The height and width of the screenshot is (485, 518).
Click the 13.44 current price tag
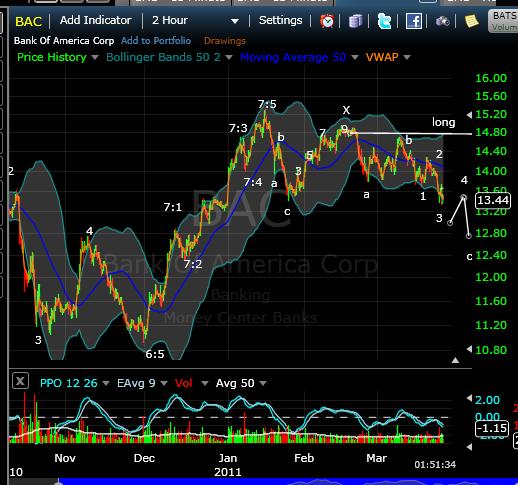coord(493,200)
